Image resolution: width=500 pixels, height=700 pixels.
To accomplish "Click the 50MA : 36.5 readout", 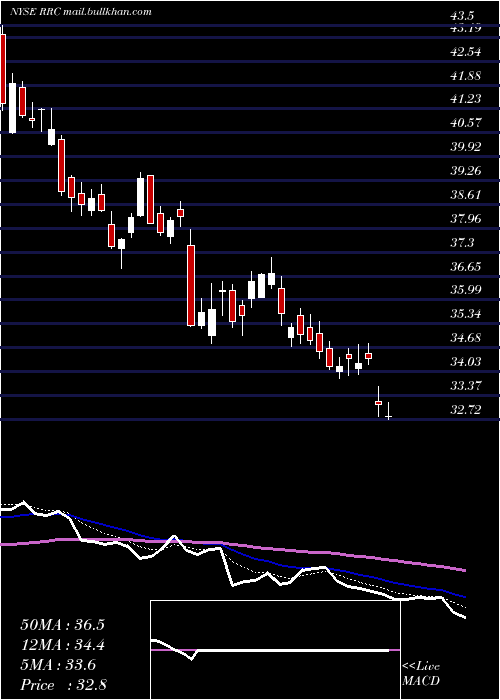I will [x=62, y=625].
